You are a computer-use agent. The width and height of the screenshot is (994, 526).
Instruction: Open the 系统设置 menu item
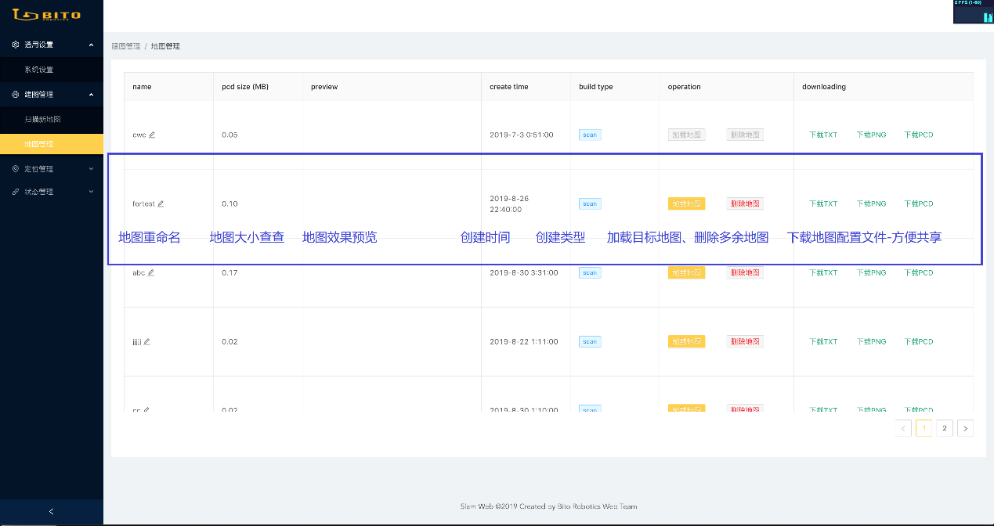(x=40, y=70)
